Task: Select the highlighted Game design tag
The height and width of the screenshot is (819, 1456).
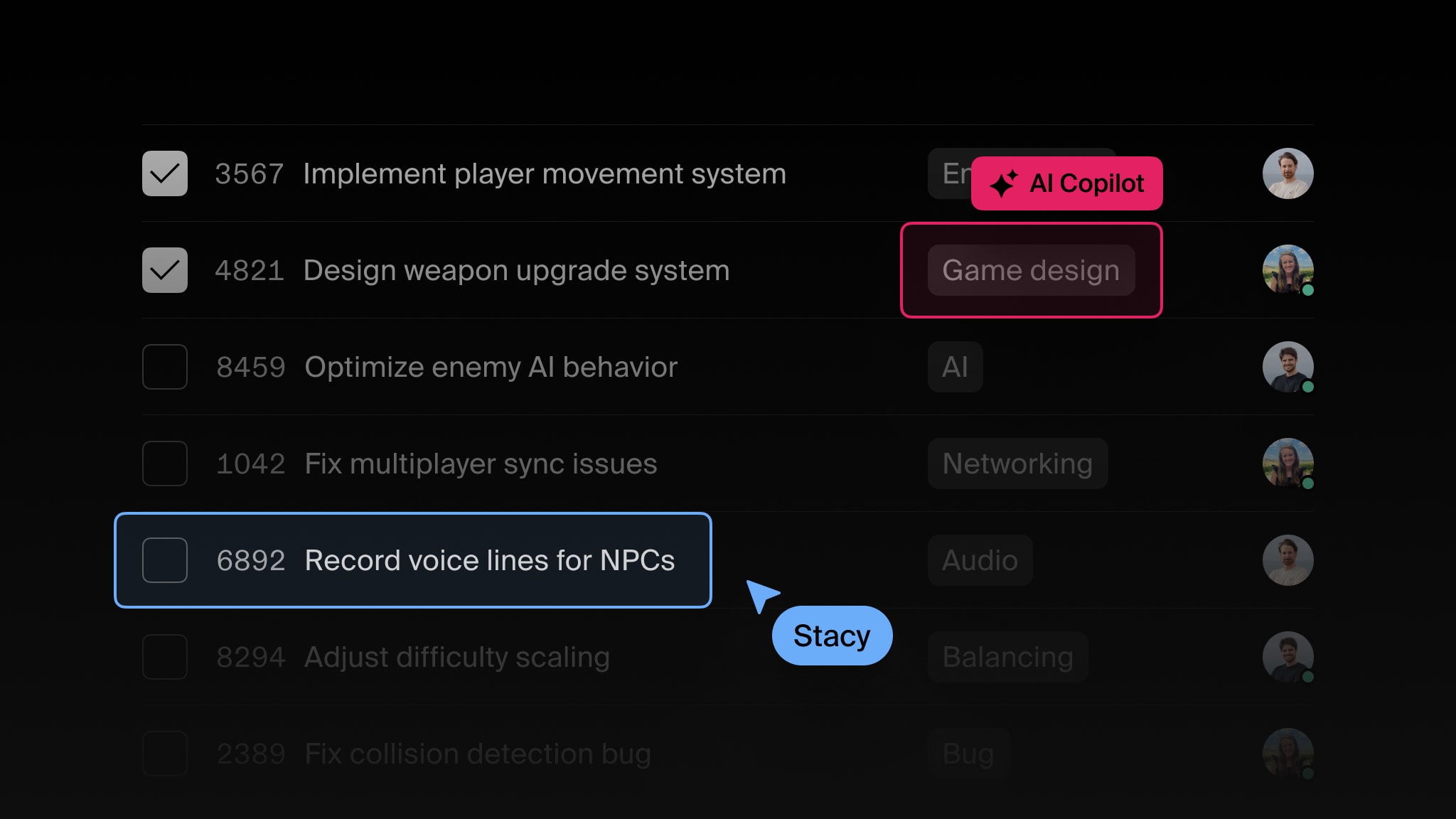Action: pos(1030,270)
